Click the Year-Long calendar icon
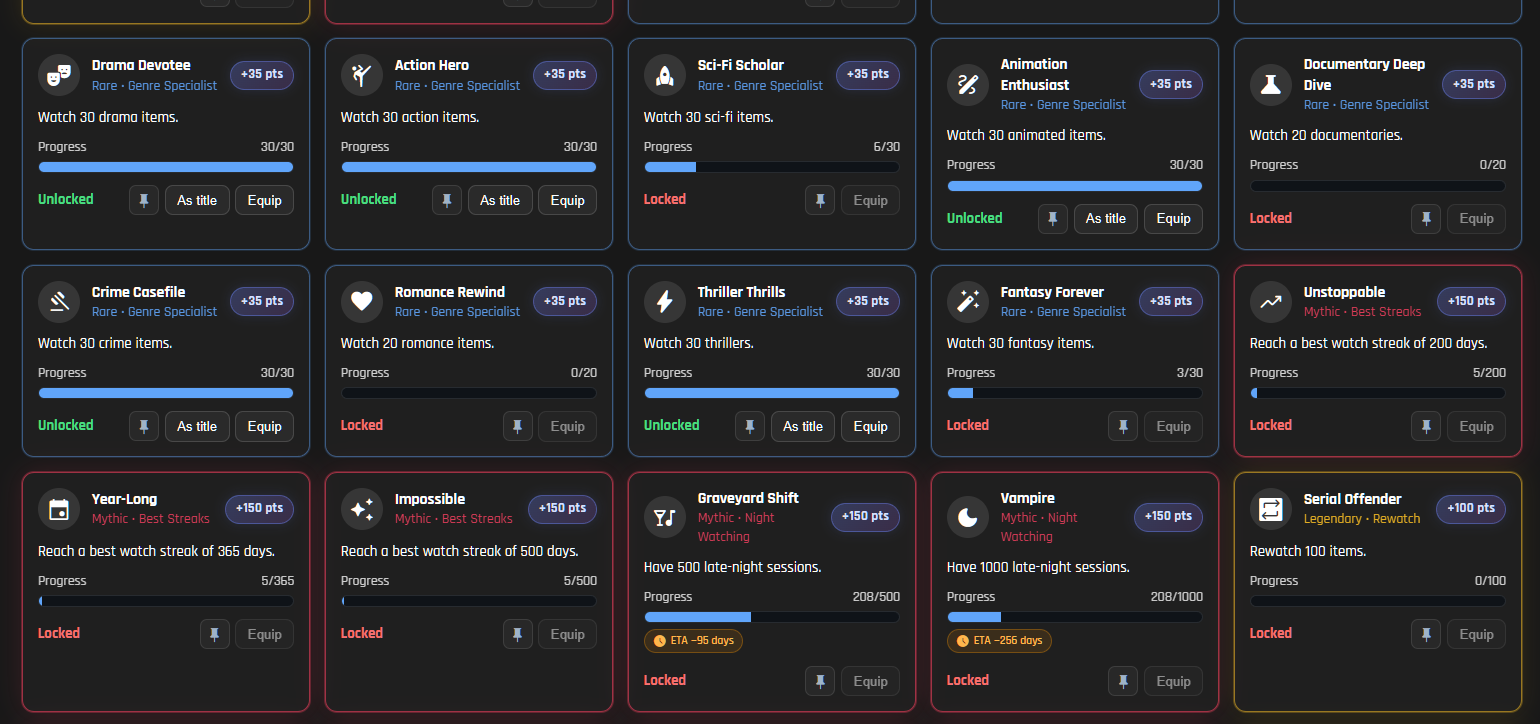The width and height of the screenshot is (1540, 724). tap(59, 509)
